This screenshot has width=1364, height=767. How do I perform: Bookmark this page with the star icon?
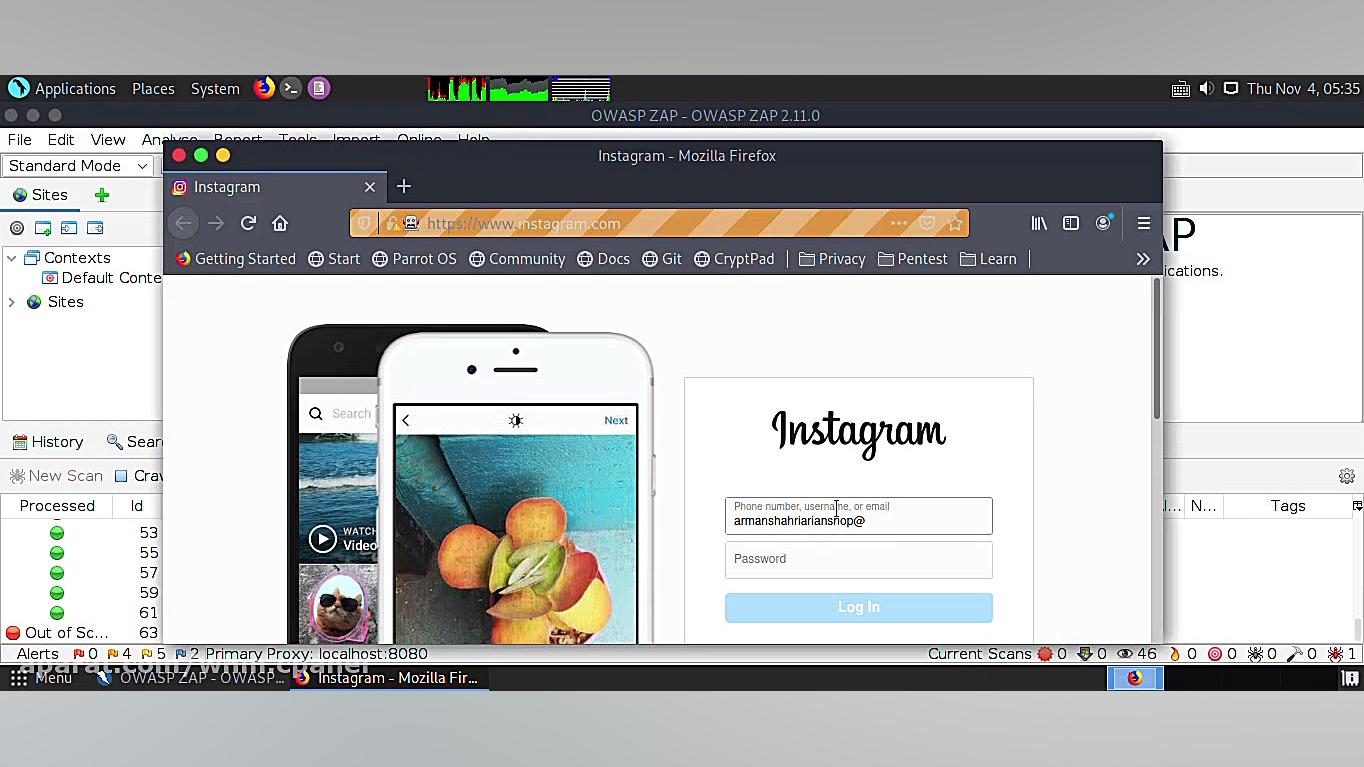click(x=955, y=223)
